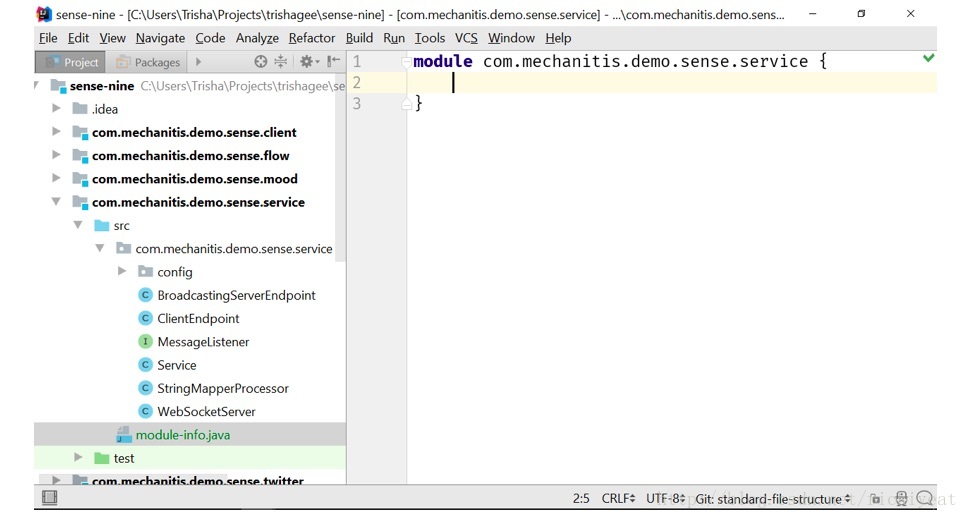Select StringMapperProcessor in tree

[x=223, y=388]
